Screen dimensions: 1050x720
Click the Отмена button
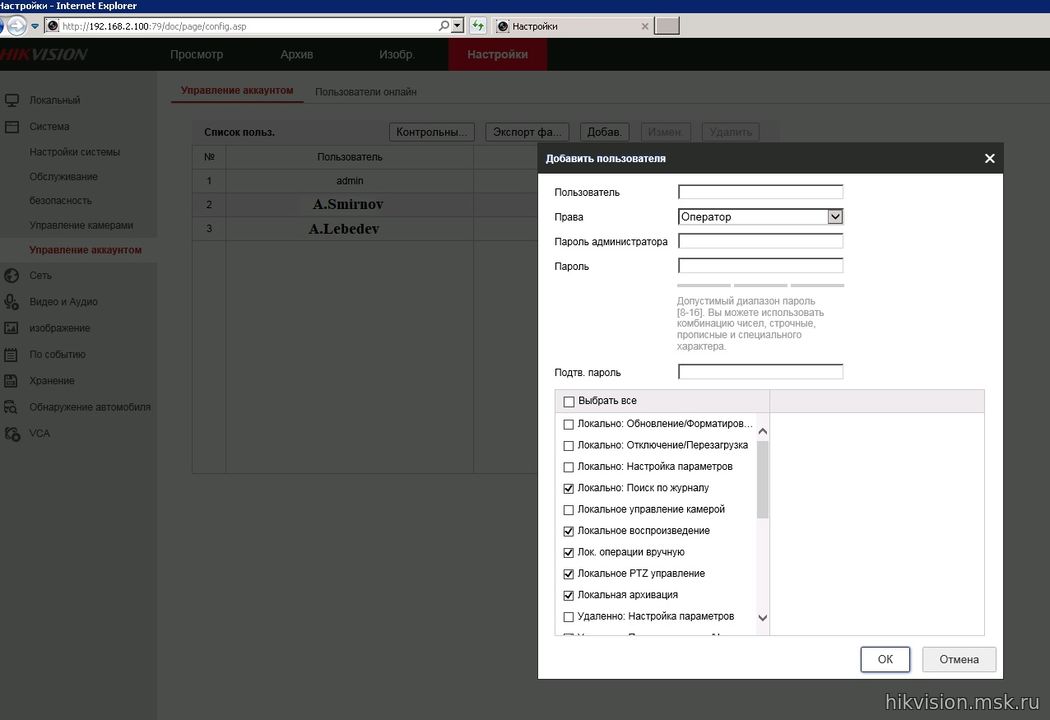959,659
